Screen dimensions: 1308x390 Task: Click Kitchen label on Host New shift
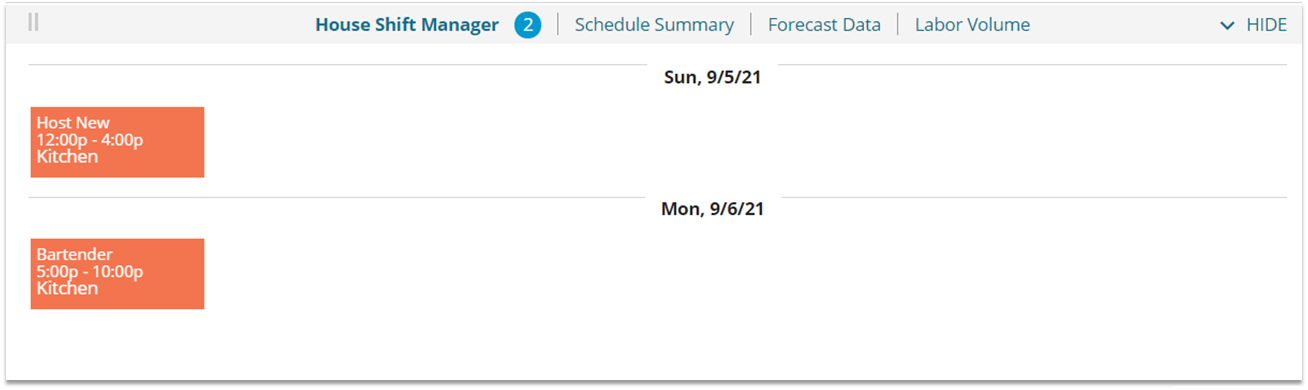[67, 157]
